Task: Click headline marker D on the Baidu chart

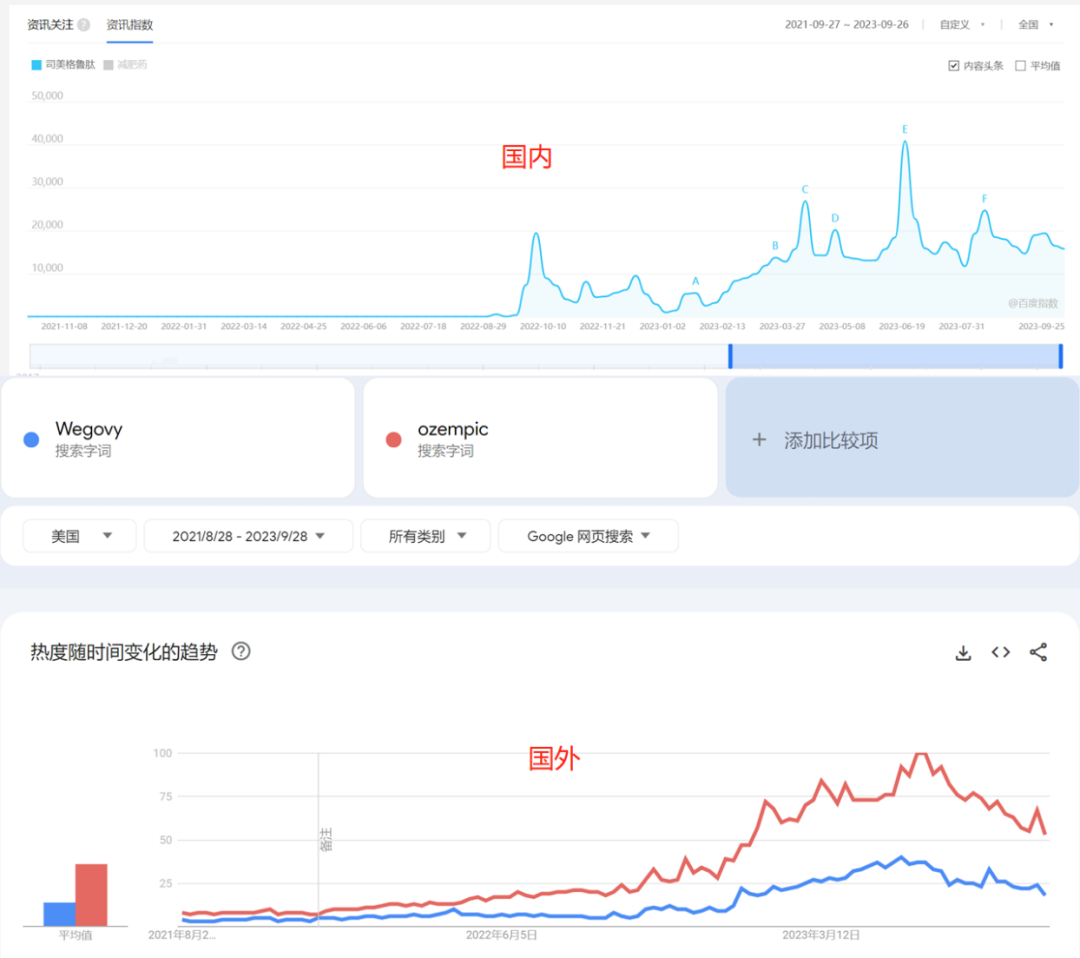Action: 835,218
